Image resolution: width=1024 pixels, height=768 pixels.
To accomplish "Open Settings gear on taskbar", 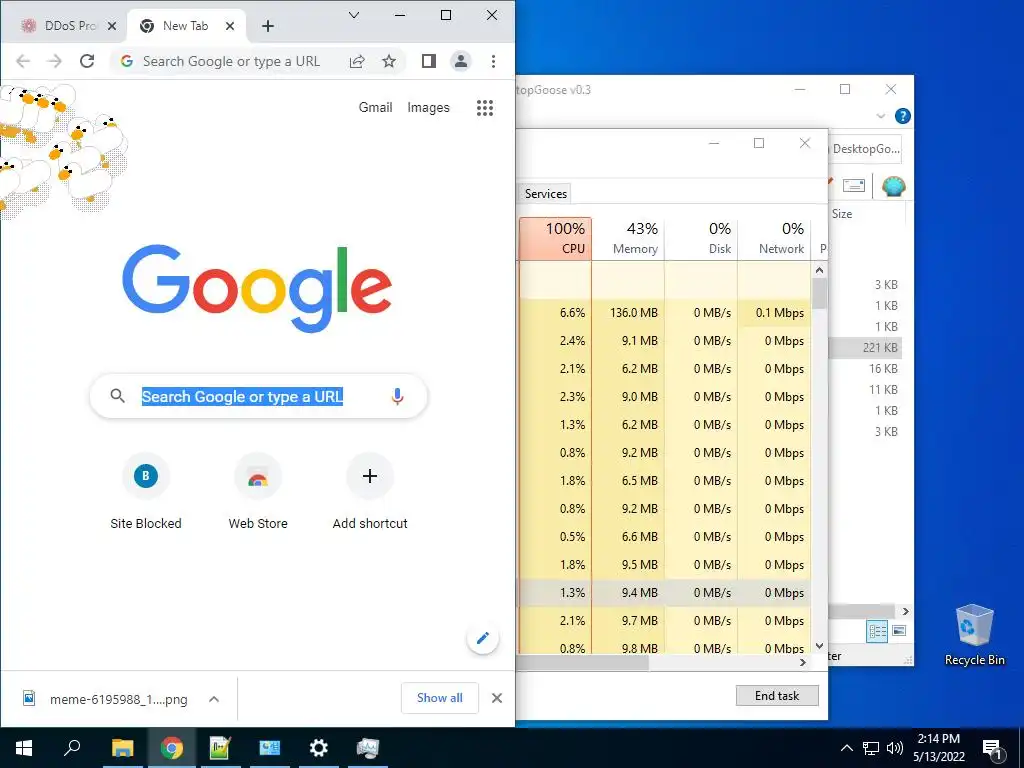I will (x=318, y=748).
